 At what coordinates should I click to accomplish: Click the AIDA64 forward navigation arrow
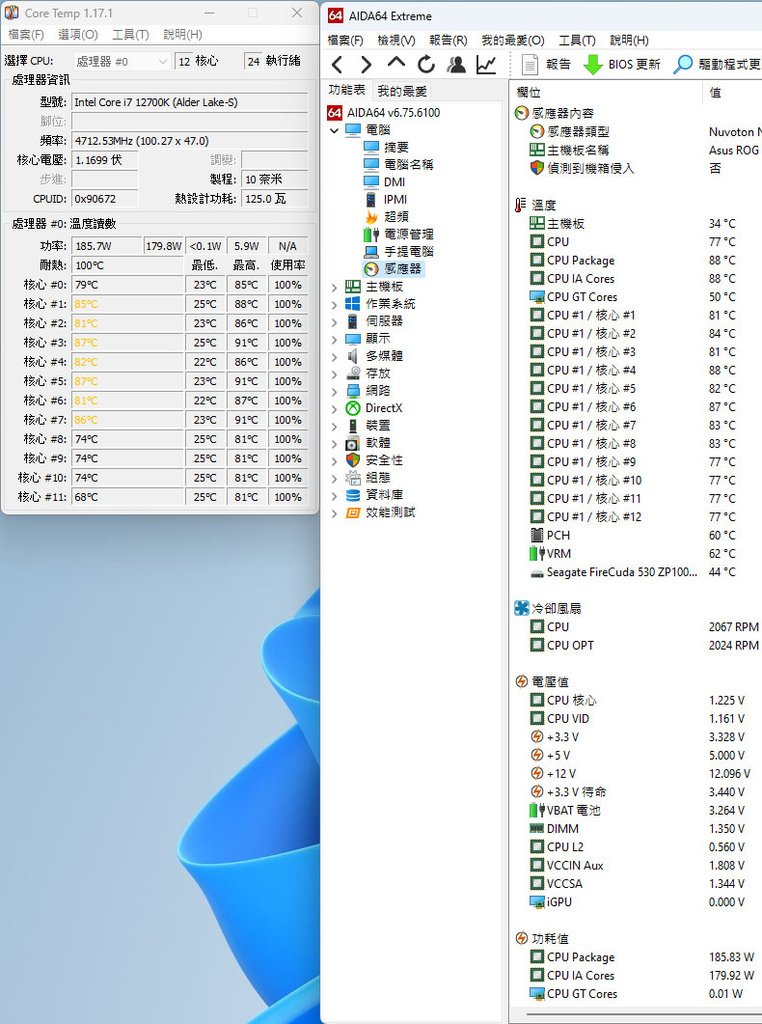click(366, 65)
